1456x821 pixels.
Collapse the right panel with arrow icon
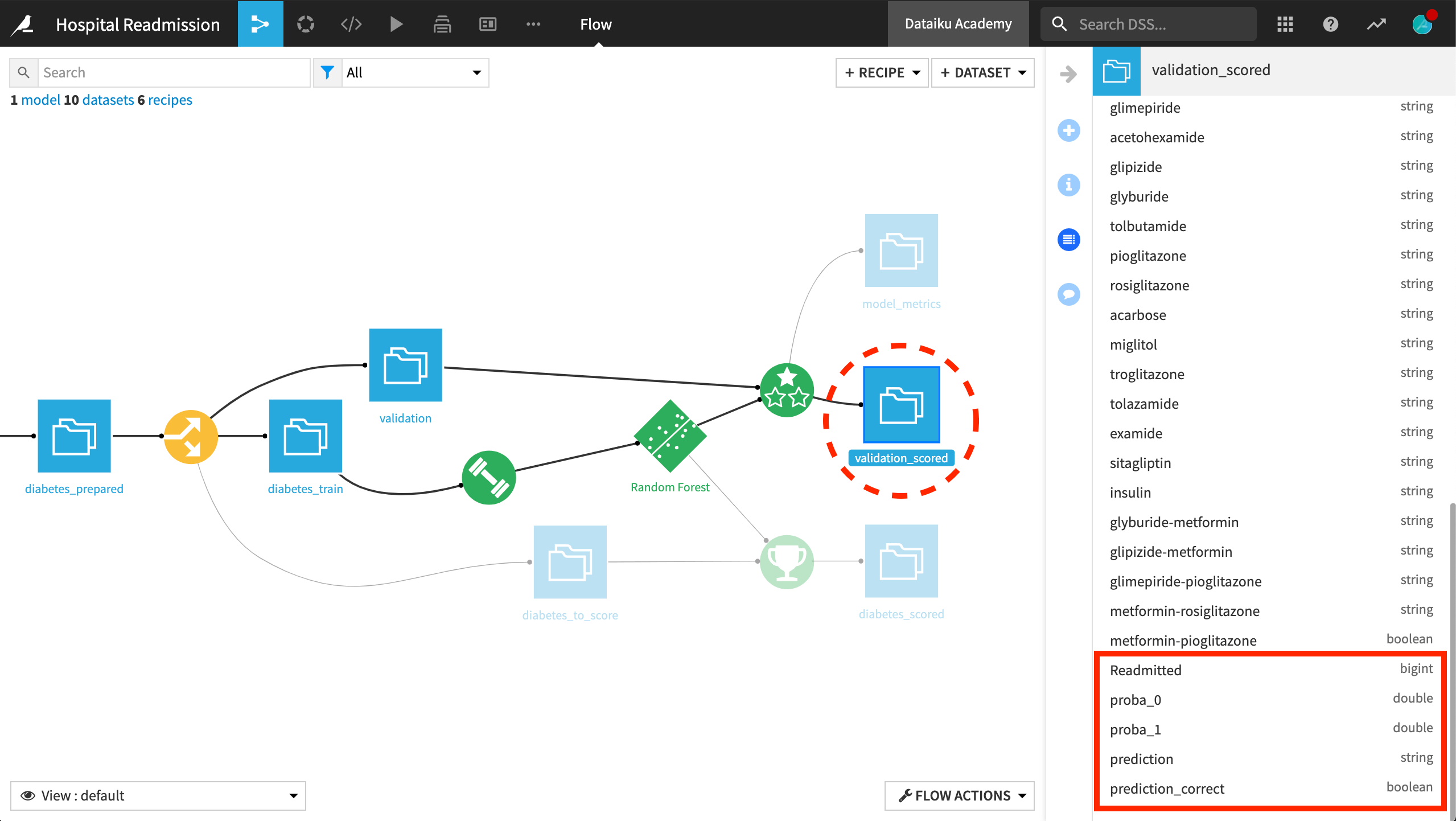pyautogui.click(x=1068, y=74)
